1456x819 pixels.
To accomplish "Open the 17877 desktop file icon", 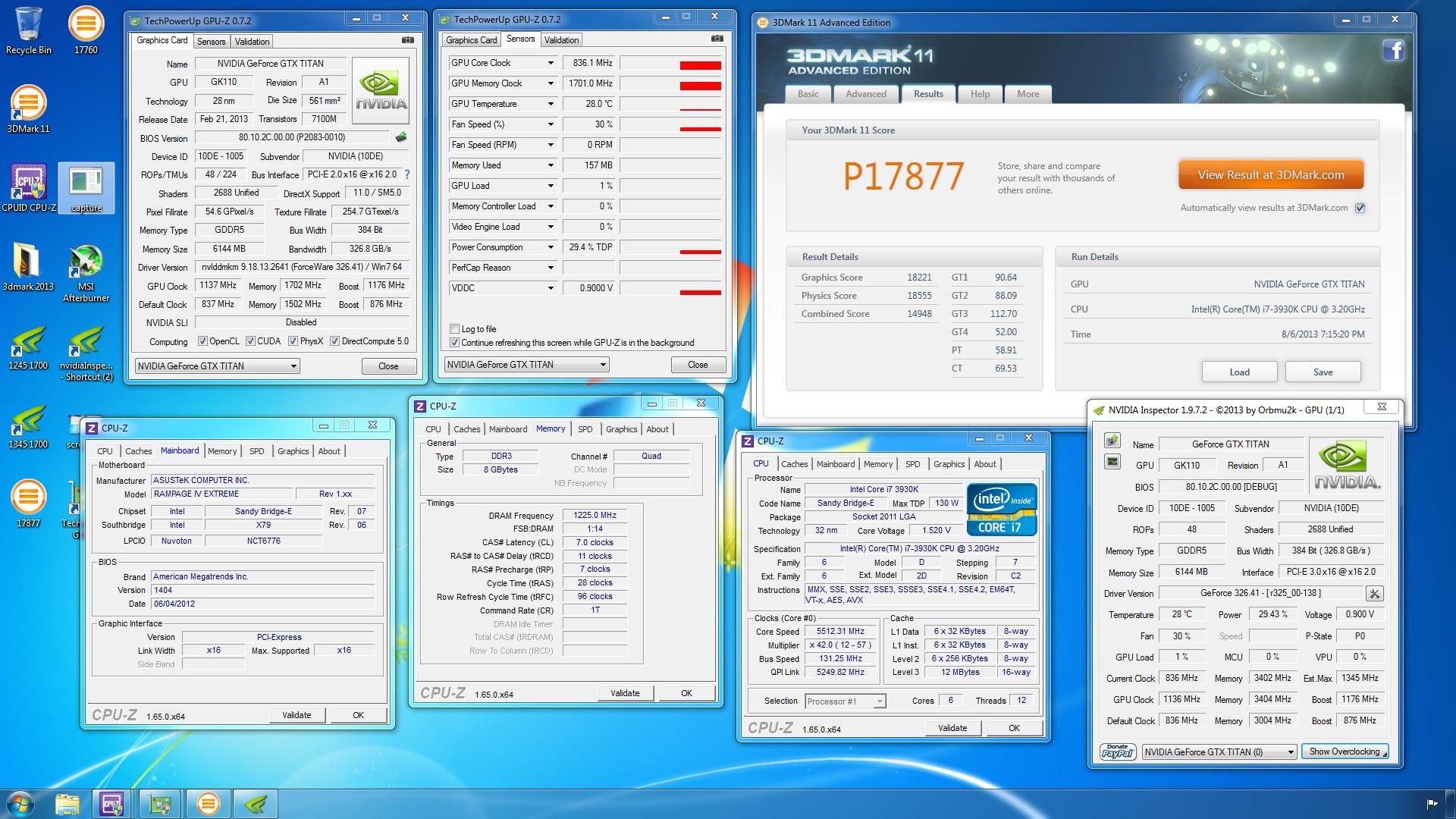I will point(29,504).
